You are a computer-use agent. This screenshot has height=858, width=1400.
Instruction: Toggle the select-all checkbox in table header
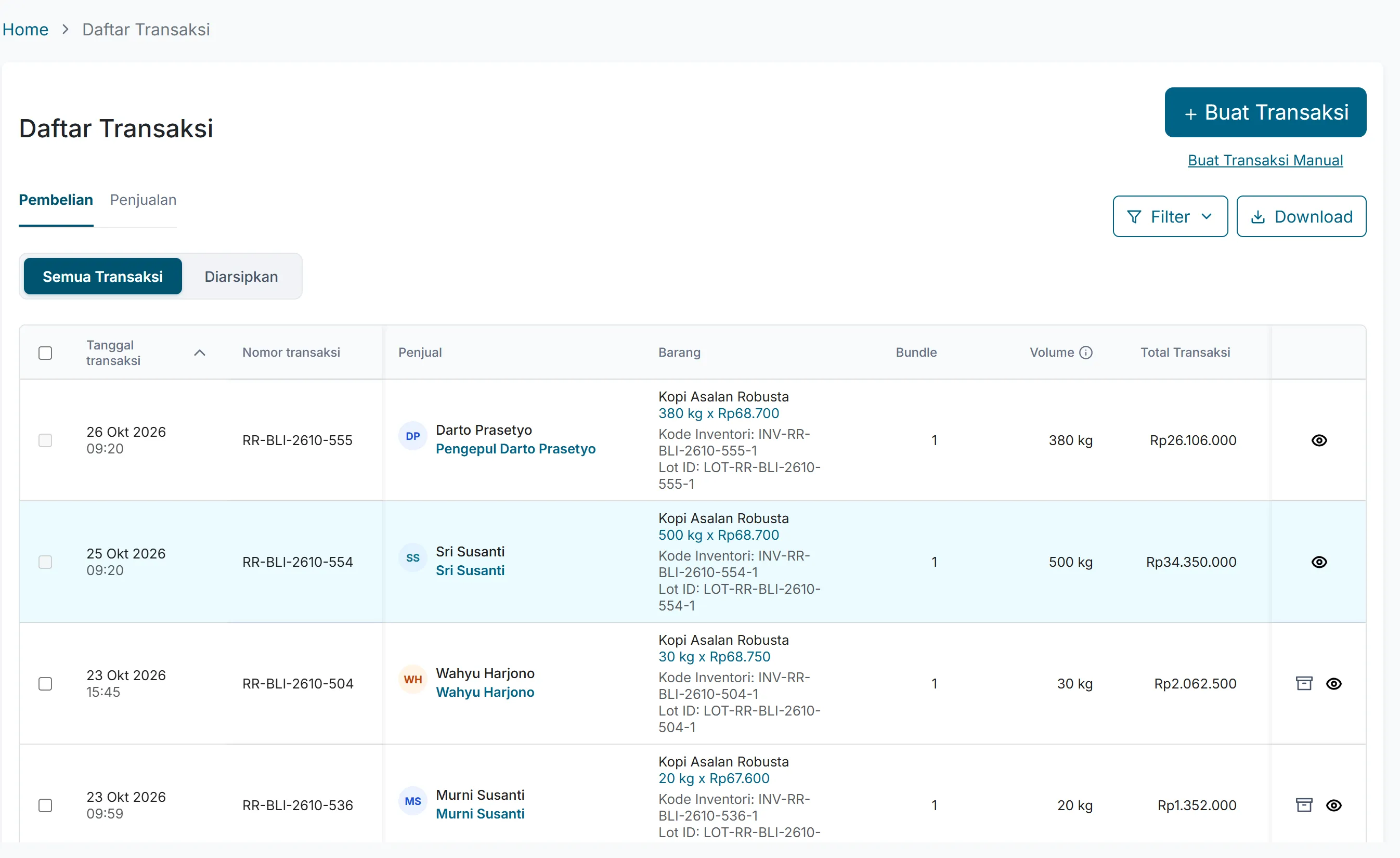pyautogui.click(x=45, y=353)
